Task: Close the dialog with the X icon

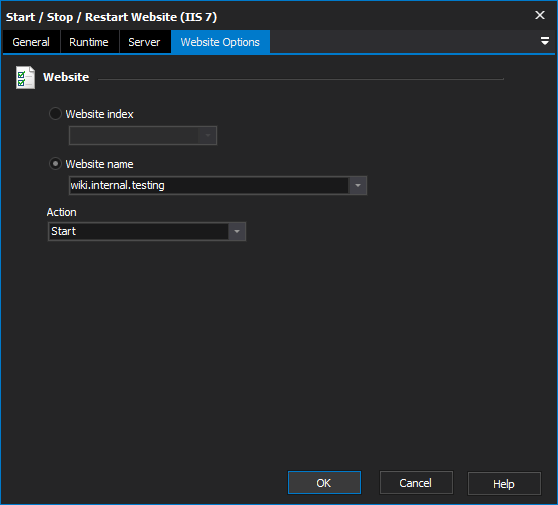Action: (540, 15)
